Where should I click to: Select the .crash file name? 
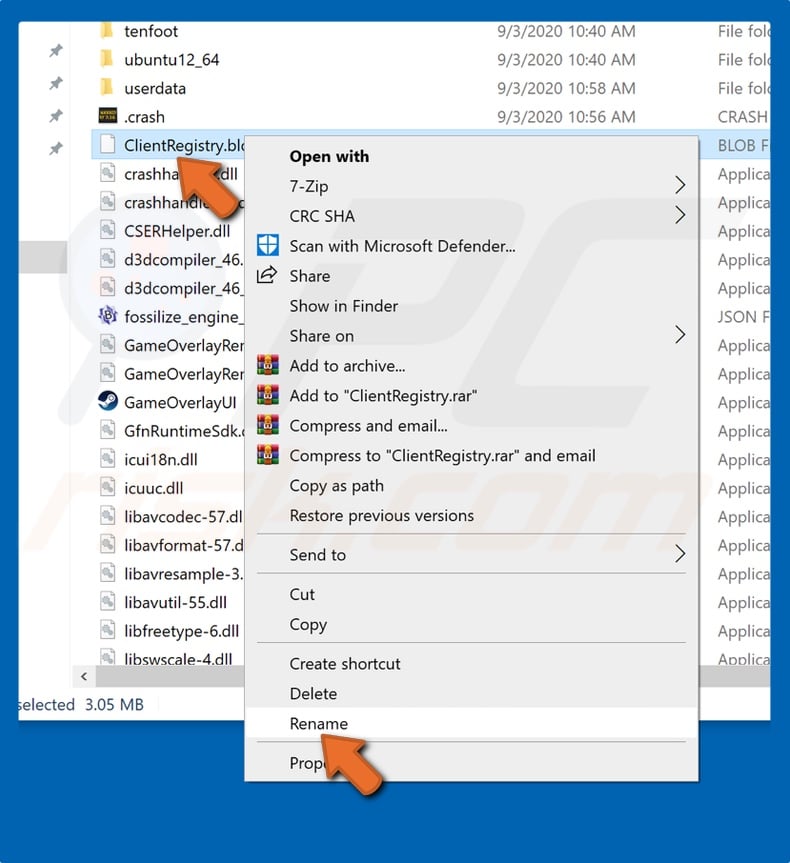point(144,117)
